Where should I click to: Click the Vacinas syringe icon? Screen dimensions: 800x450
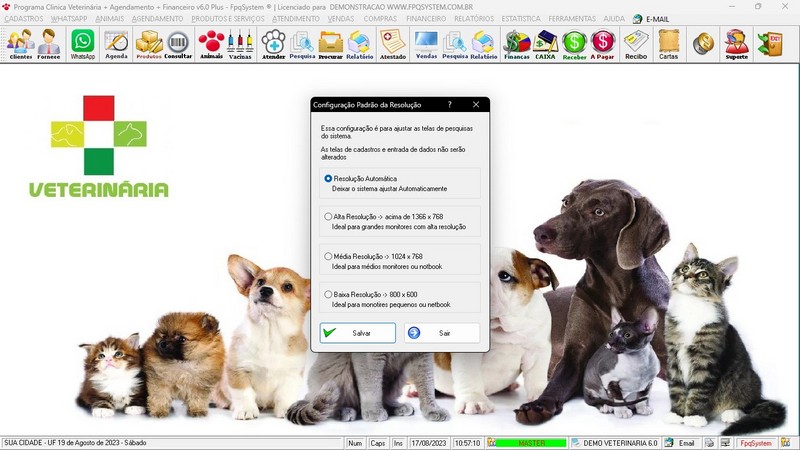(x=240, y=43)
